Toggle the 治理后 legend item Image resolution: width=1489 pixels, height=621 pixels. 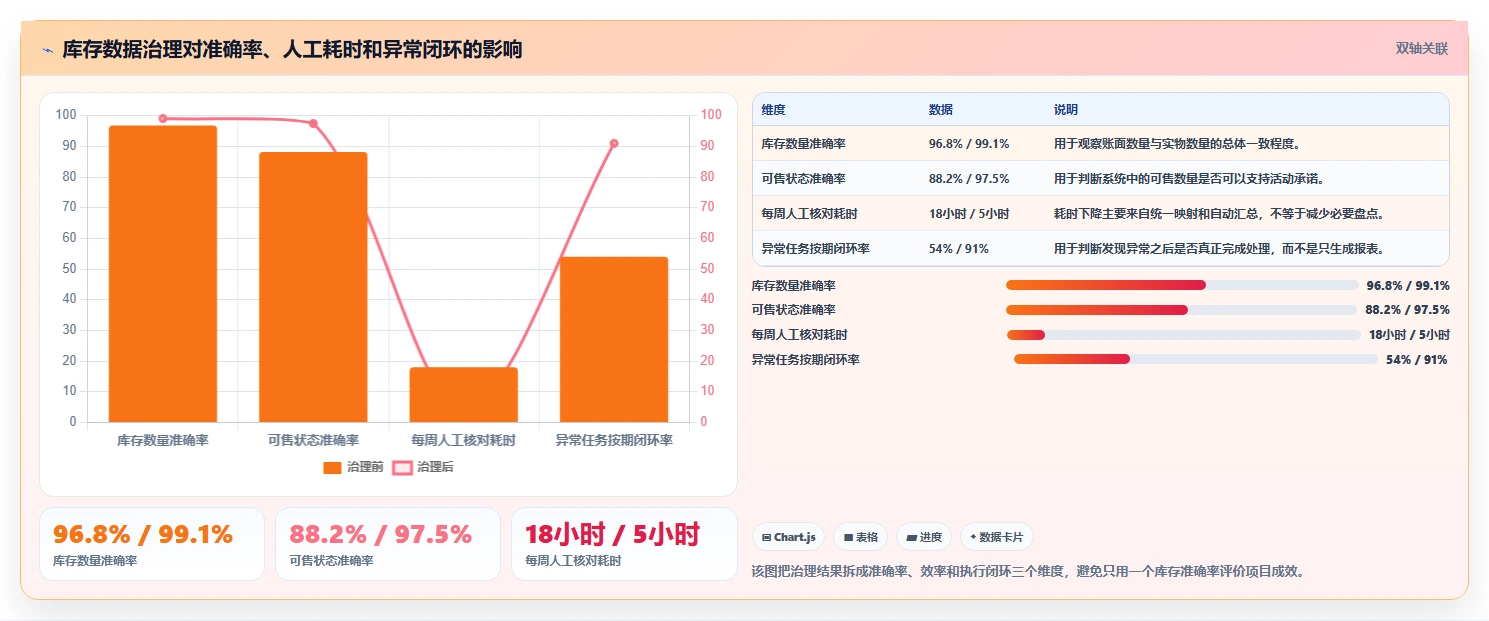click(x=422, y=467)
